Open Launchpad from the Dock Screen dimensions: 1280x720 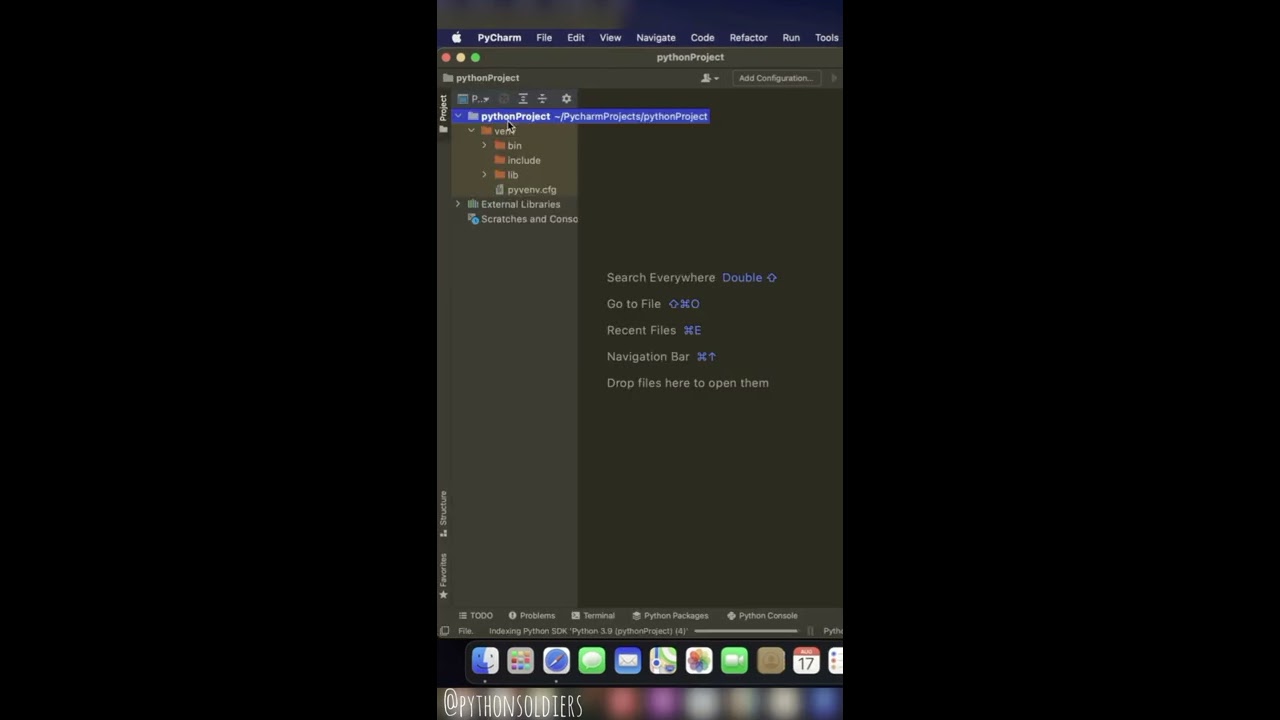(520, 660)
